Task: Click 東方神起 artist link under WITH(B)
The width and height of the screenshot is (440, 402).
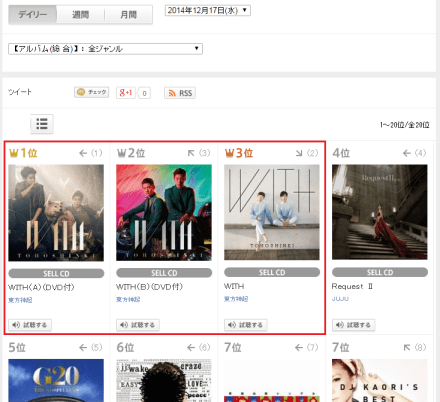Action: tap(128, 299)
